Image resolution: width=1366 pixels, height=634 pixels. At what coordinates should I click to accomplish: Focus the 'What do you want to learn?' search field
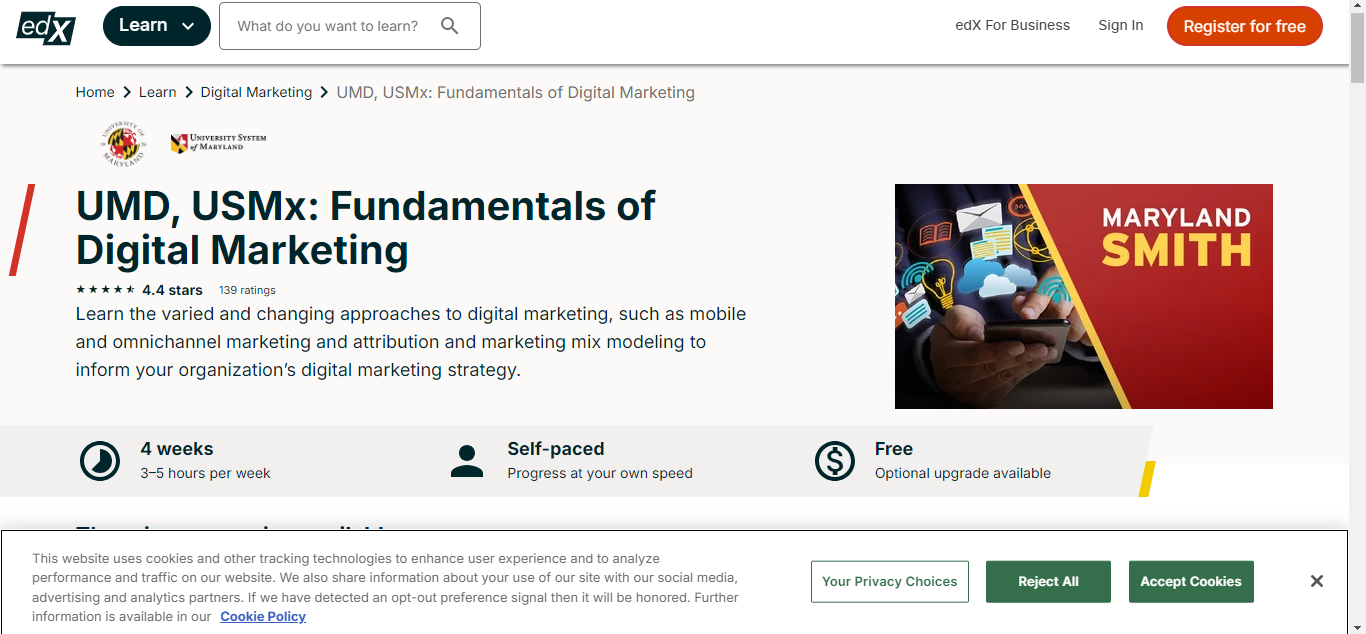tap(350, 26)
